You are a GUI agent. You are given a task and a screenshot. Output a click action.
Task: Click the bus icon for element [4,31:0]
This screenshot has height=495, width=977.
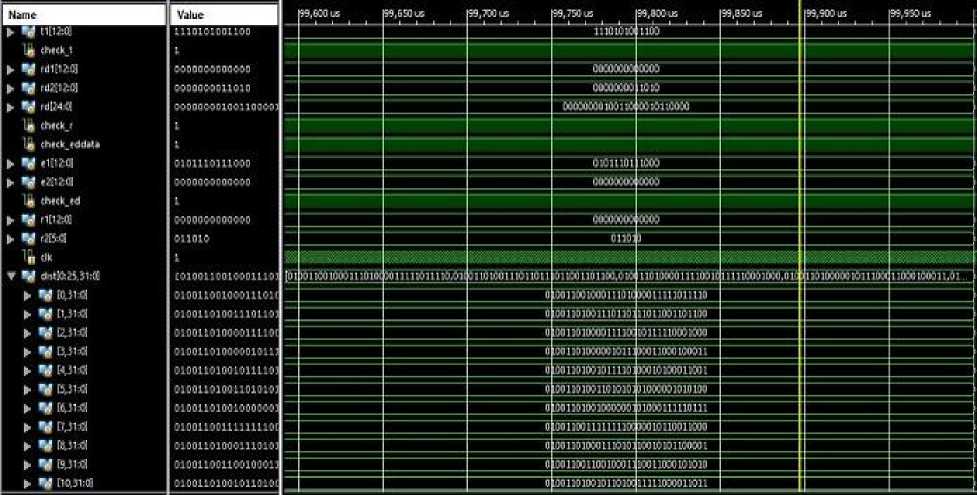[x=45, y=370]
